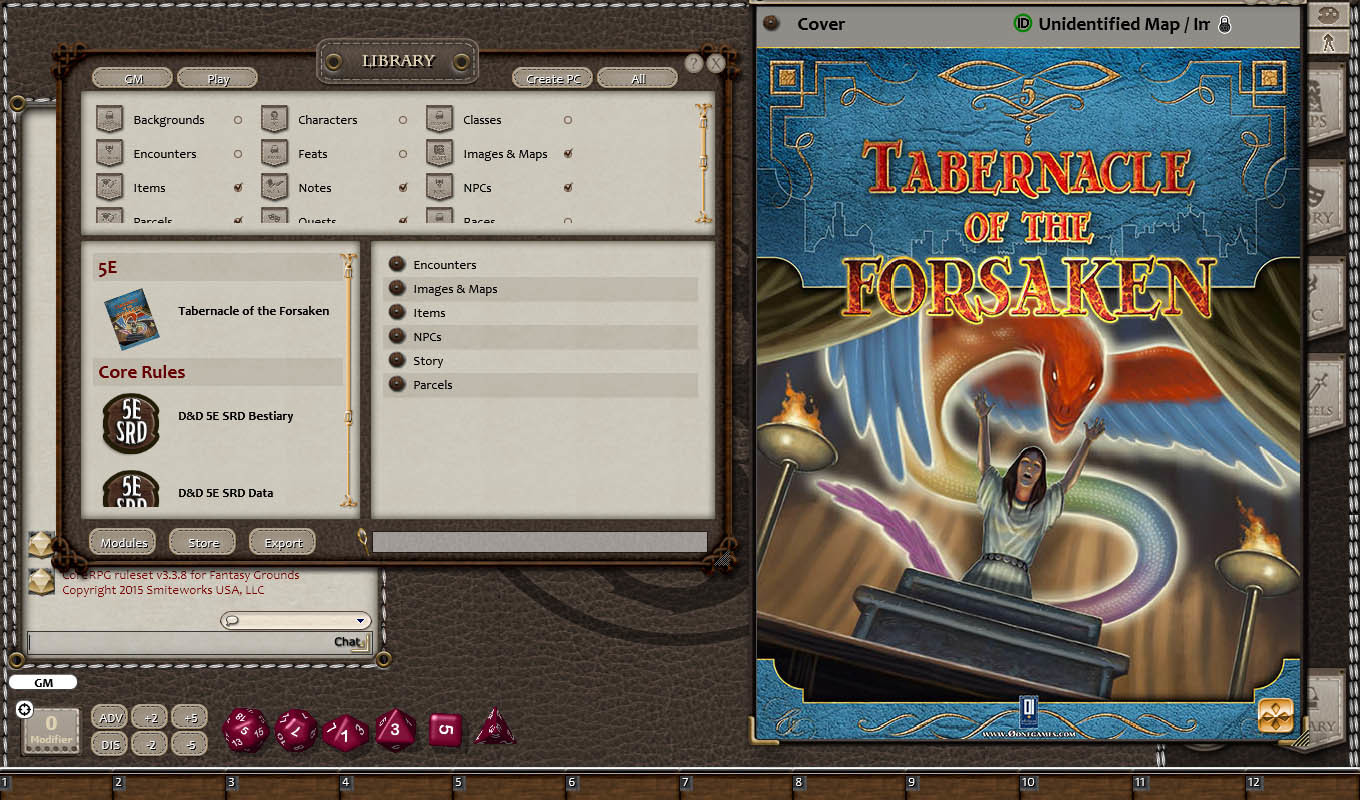Screen dimensions: 1360x800
Task: Open the Characters icon in the Library grid
Action: pyautogui.click(x=274, y=119)
